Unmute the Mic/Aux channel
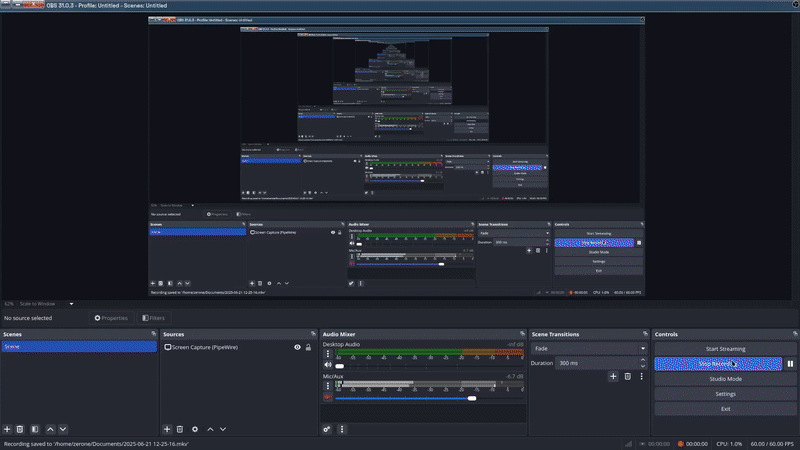This screenshot has width=800, height=450. pos(328,397)
